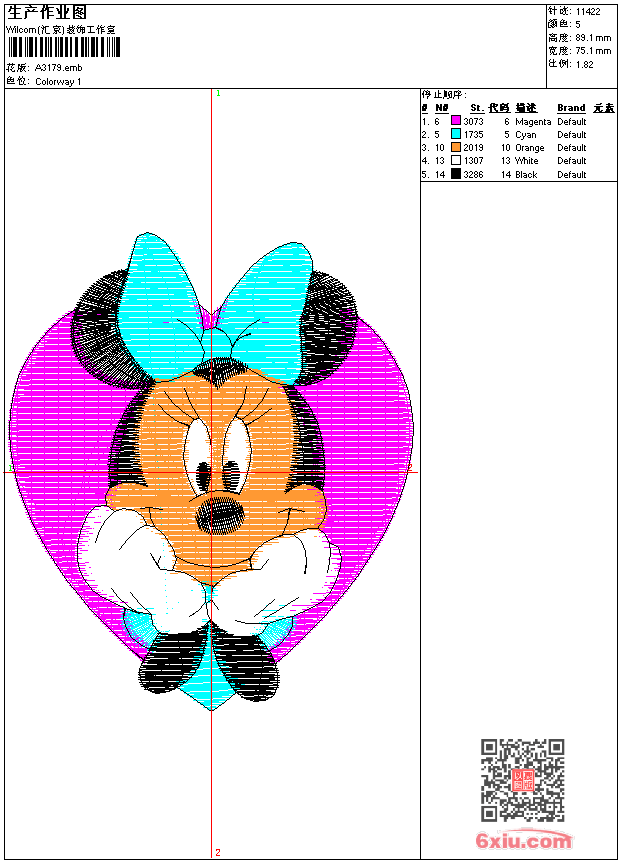620x860 pixels.
Task: Click the '元素' column header
Action: click(604, 108)
